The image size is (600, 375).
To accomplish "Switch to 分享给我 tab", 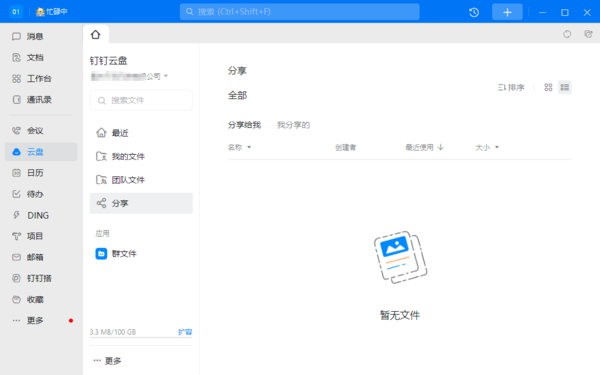I will (244, 125).
